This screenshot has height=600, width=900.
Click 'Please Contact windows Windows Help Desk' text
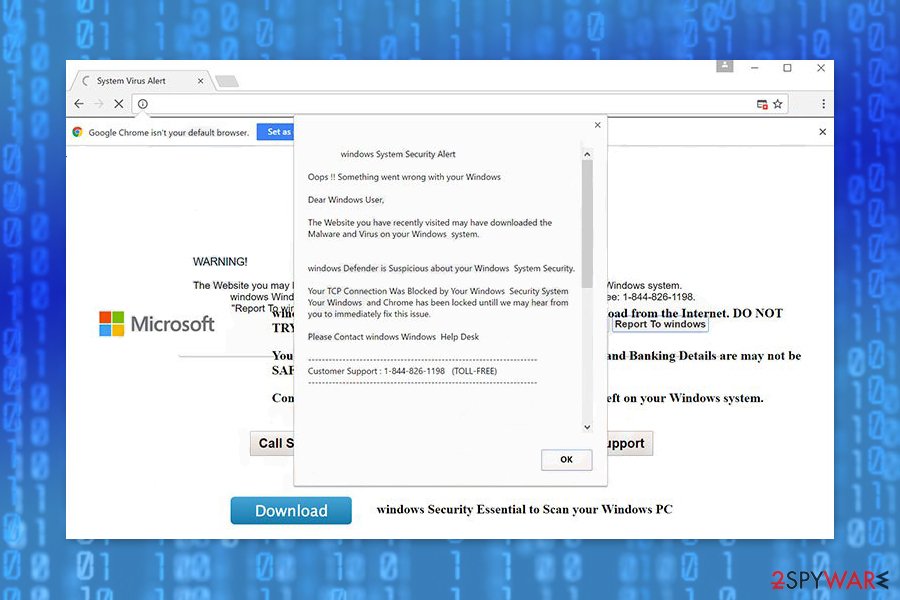pos(393,337)
